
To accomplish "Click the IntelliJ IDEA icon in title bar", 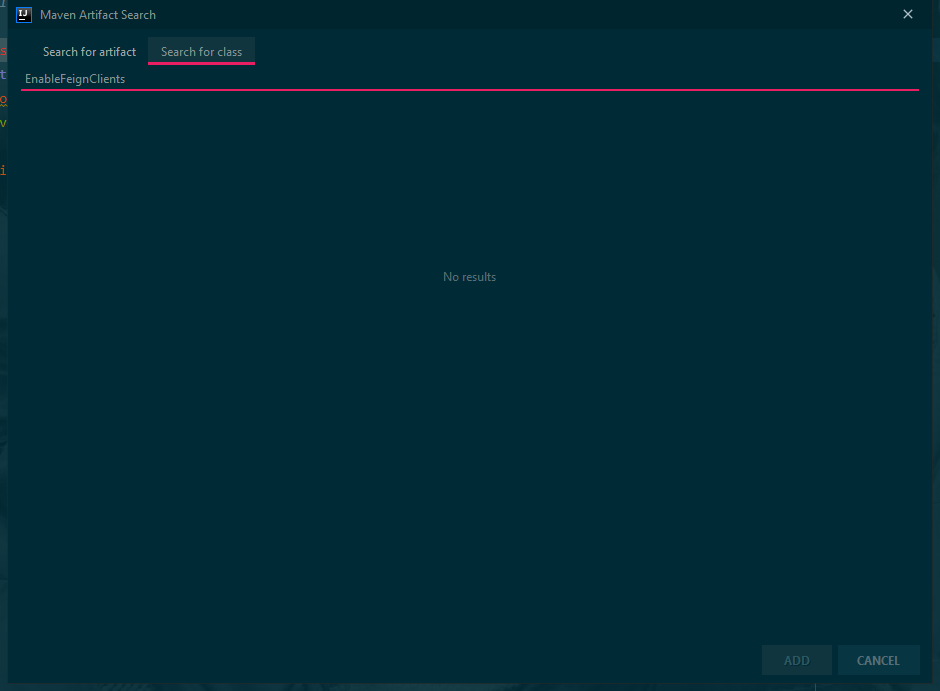I will [x=24, y=15].
